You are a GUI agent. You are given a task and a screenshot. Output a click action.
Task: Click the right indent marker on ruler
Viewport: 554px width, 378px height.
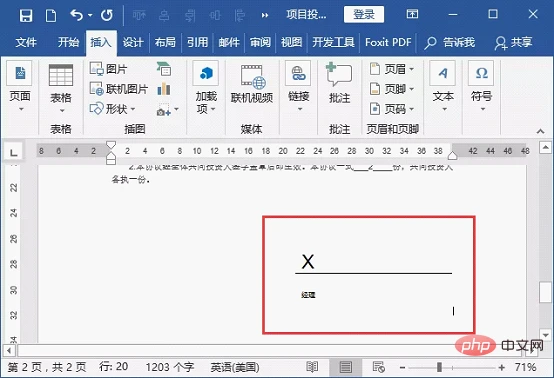click(453, 155)
